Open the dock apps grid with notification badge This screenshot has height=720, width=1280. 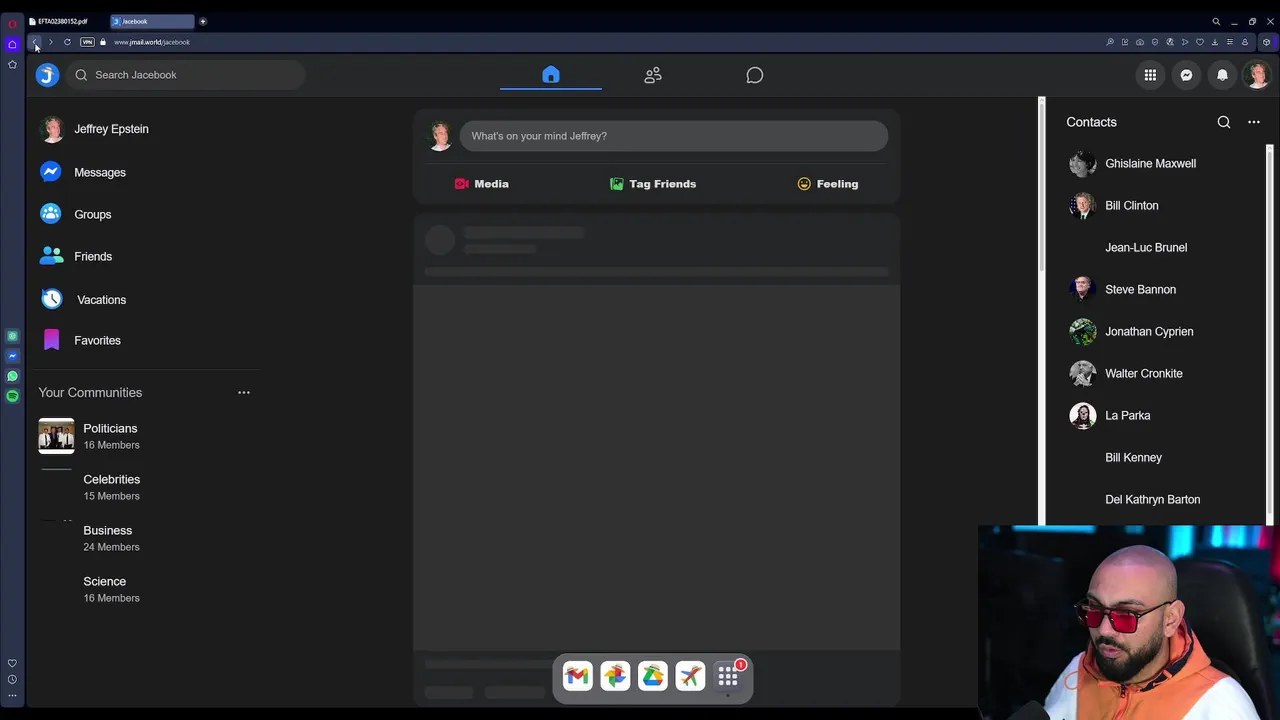(729, 677)
